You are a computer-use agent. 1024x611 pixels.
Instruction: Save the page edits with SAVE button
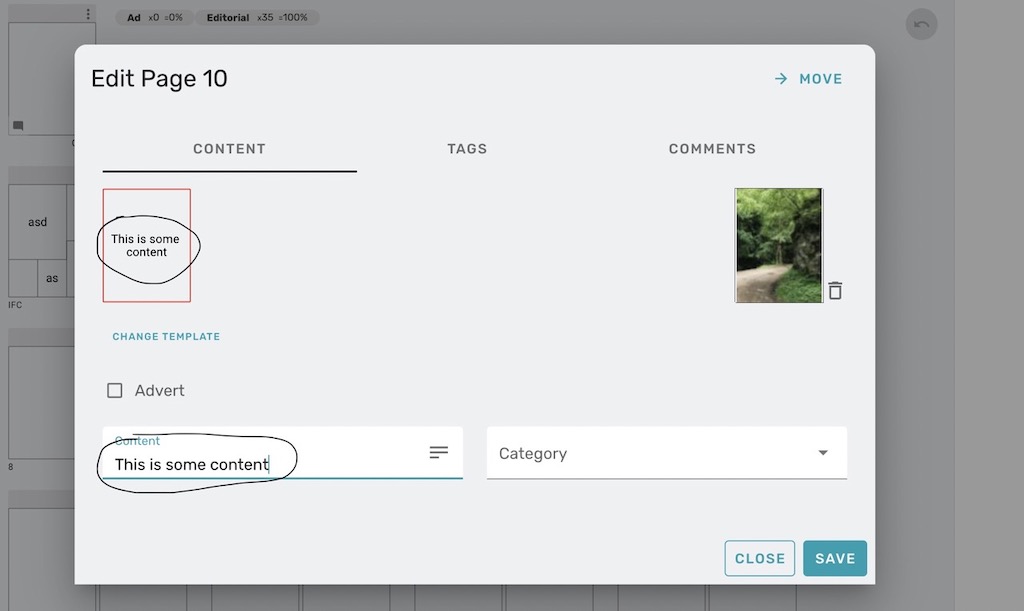835,558
